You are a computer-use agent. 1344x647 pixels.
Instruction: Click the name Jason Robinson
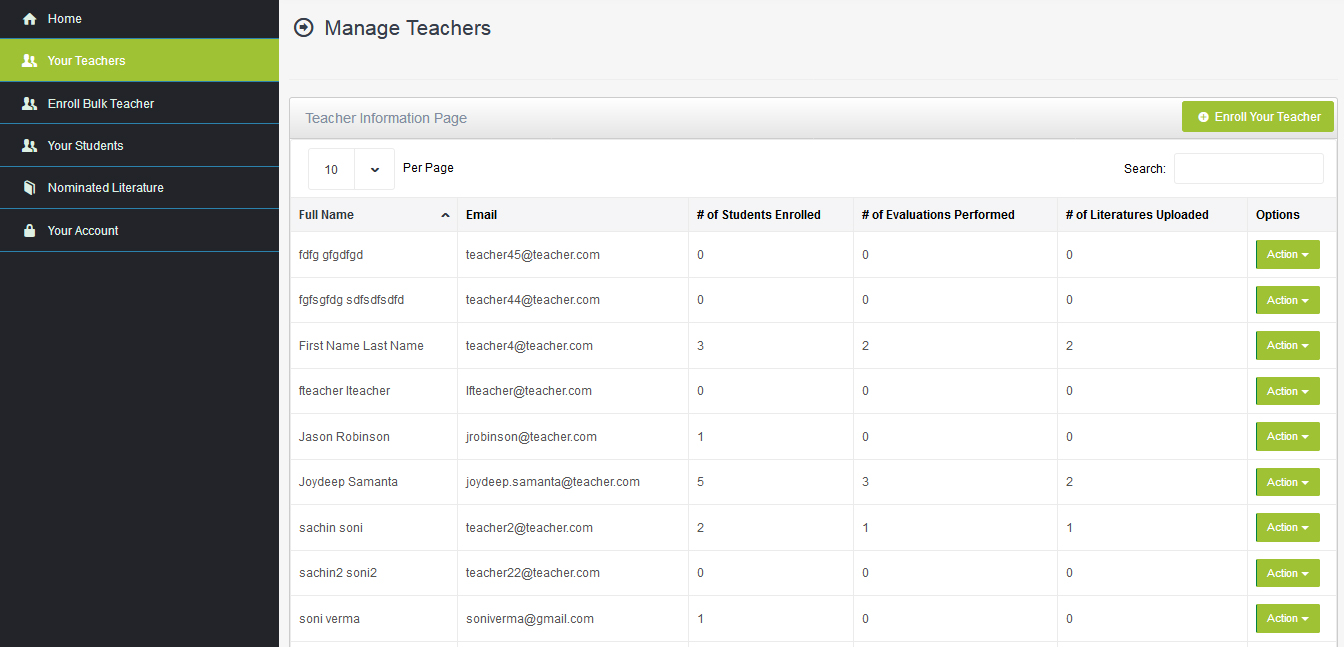click(344, 437)
